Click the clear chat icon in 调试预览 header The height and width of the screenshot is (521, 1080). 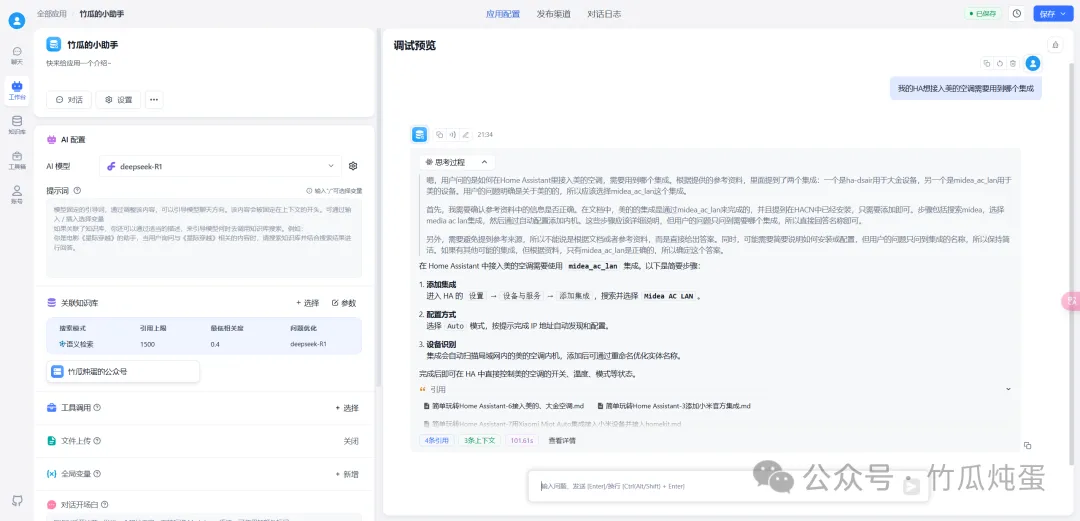click(x=1055, y=45)
